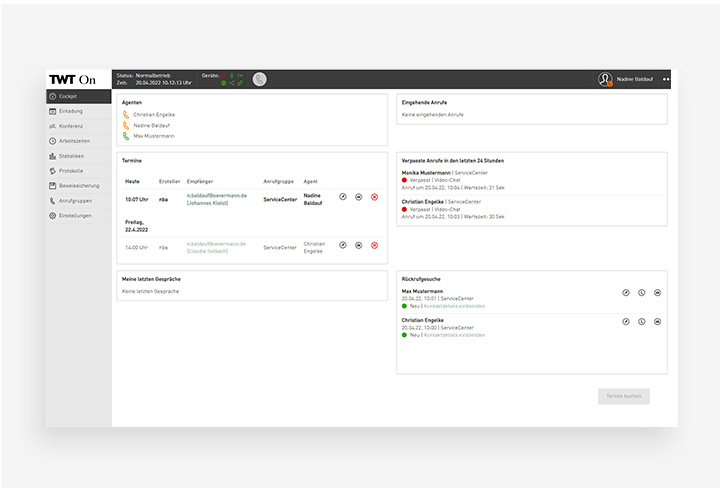Click the TWT On logo

pos(73,79)
